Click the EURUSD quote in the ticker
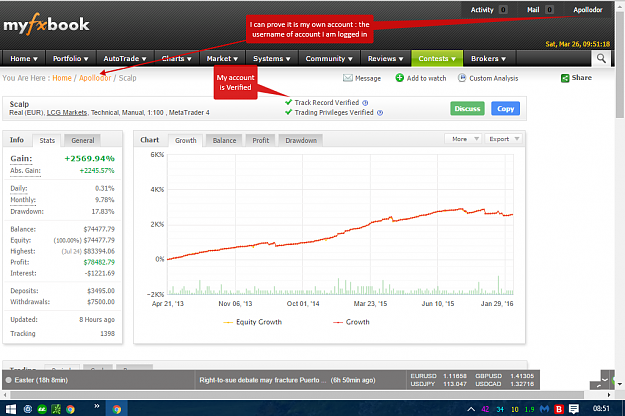 [x=438, y=376]
